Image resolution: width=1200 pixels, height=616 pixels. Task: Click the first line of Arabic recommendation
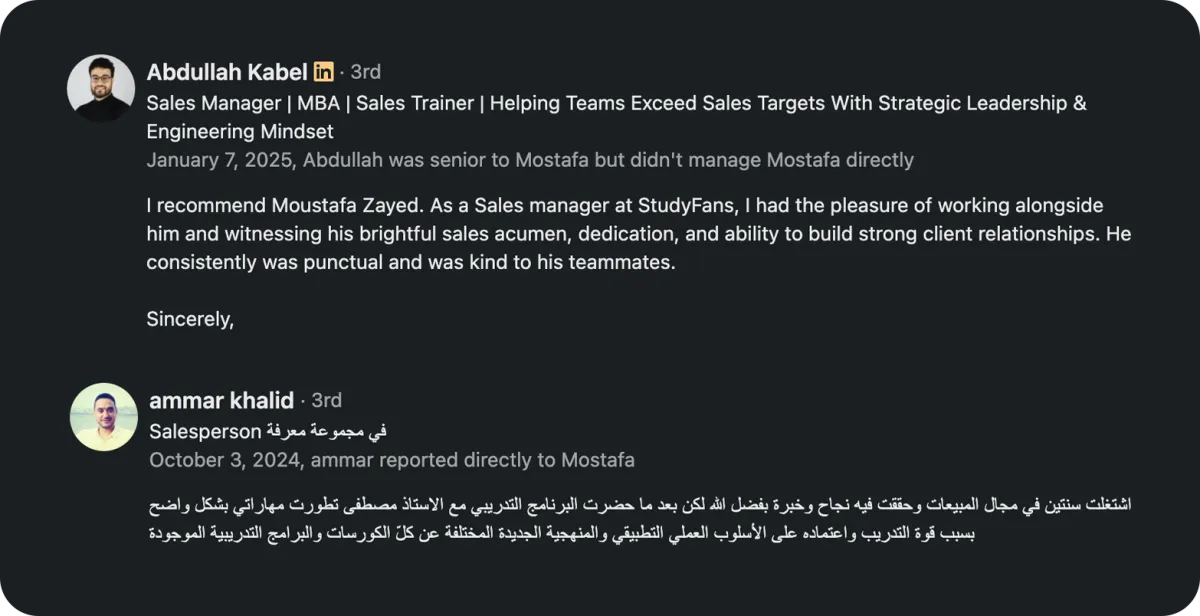click(638, 505)
